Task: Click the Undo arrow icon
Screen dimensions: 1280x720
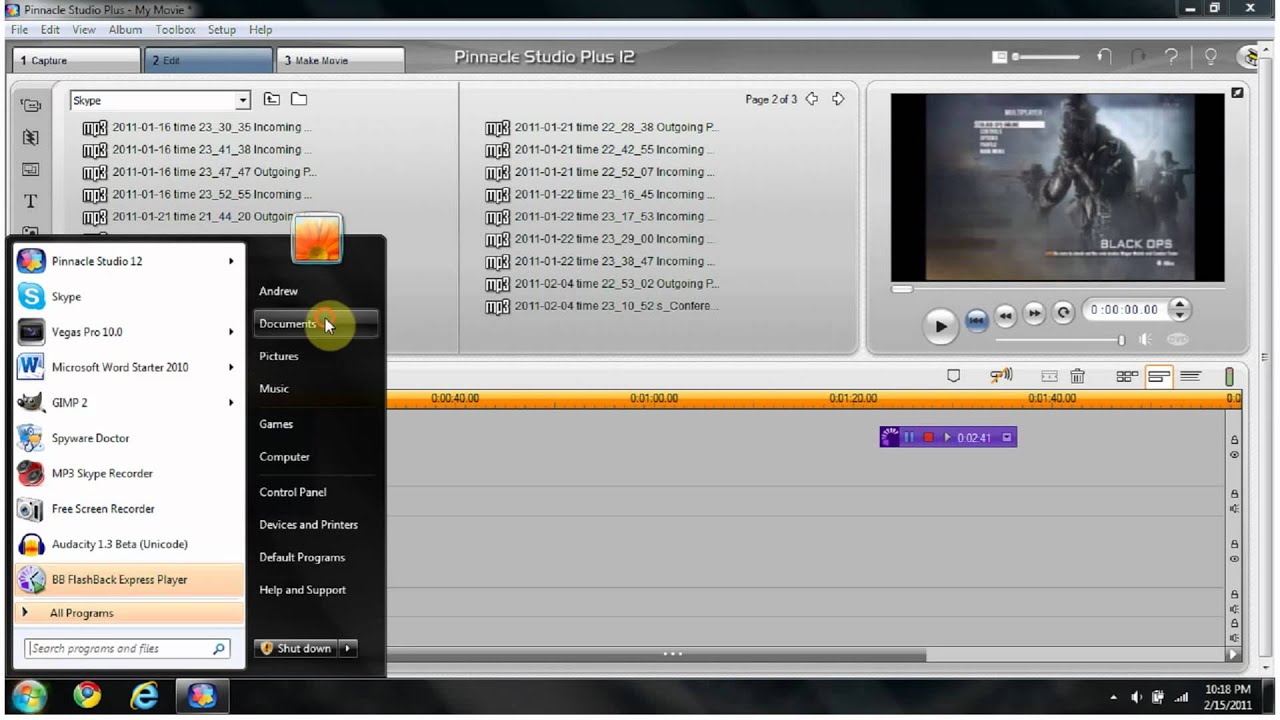Action: point(1105,58)
